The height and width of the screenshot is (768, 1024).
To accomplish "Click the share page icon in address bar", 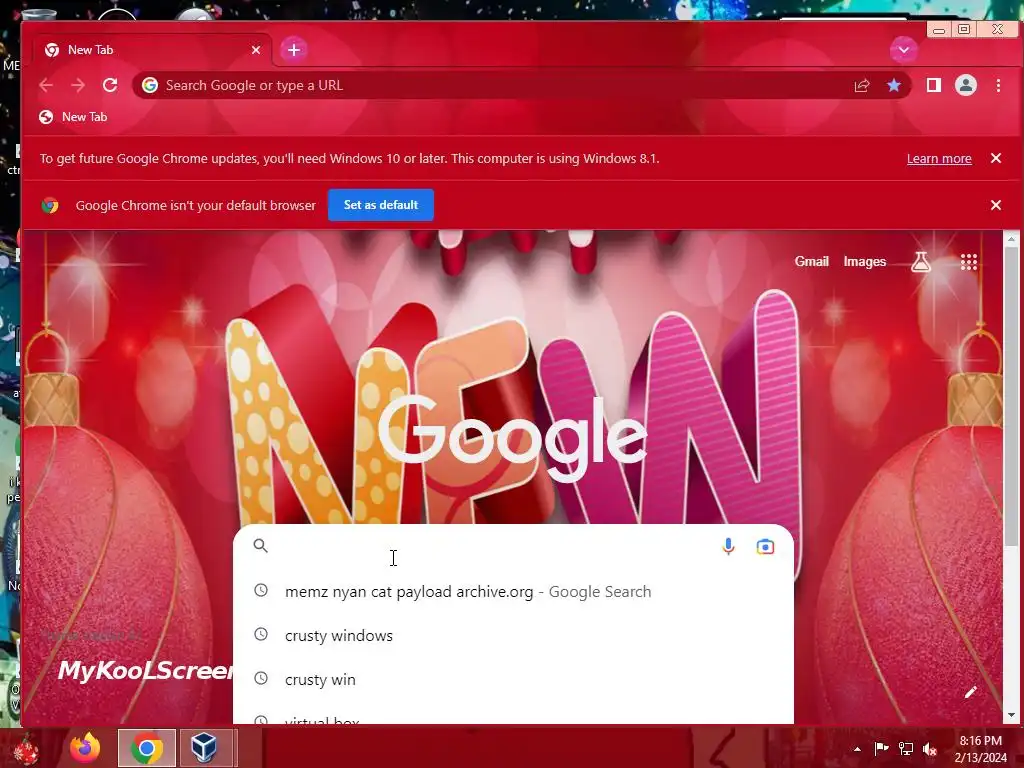I will pos(862,86).
